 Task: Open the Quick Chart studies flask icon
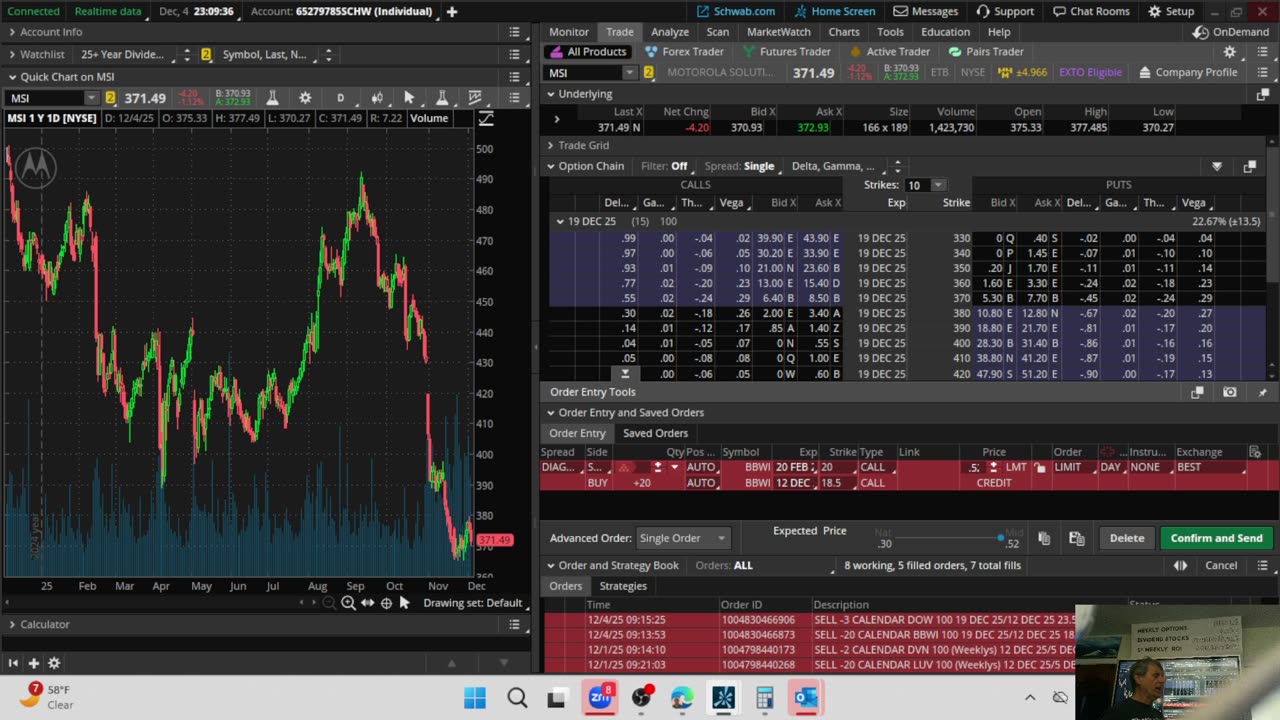(x=272, y=98)
